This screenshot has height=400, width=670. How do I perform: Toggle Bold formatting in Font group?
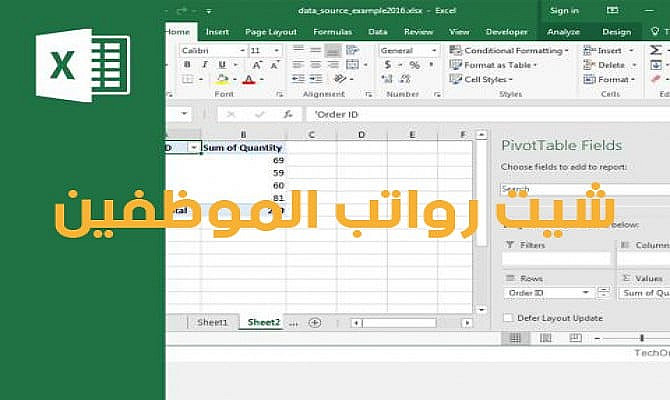coord(187,65)
